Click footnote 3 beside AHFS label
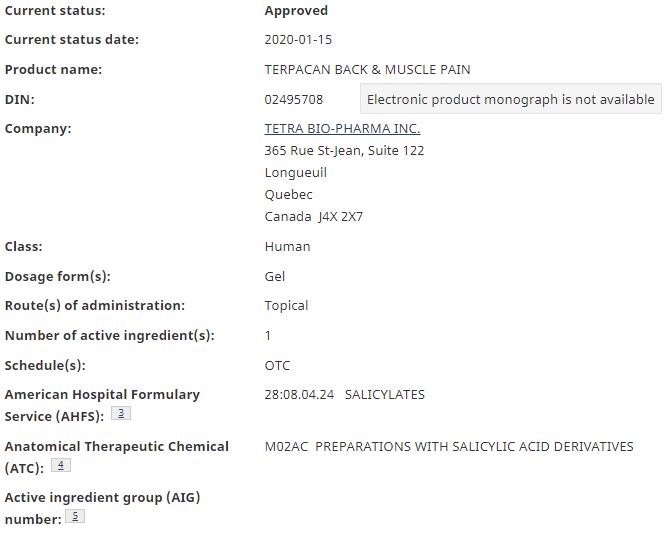 click(x=121, y=413)
